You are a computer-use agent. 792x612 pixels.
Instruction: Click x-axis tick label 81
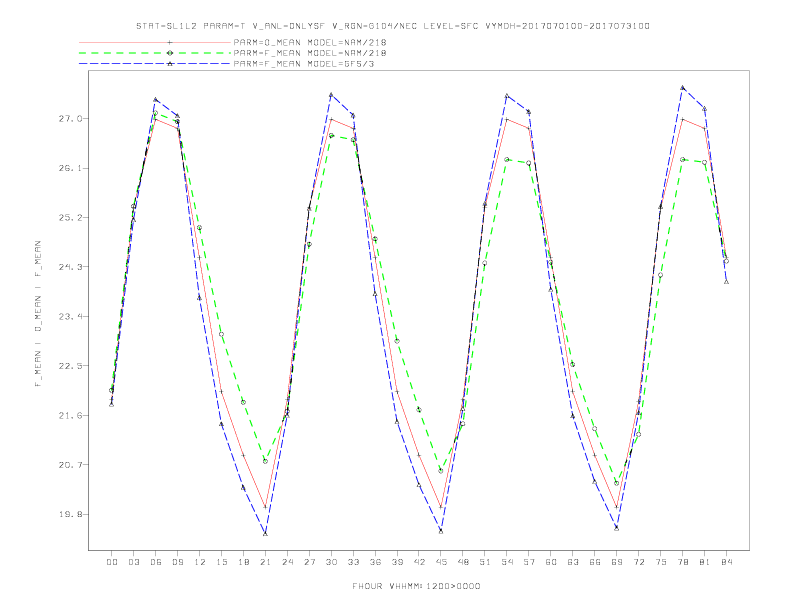click(705, 562)
